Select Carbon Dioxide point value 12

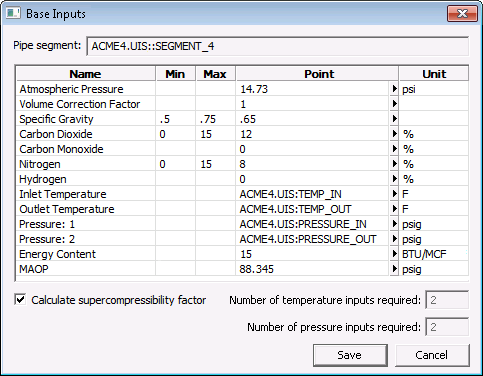[313, 134]
